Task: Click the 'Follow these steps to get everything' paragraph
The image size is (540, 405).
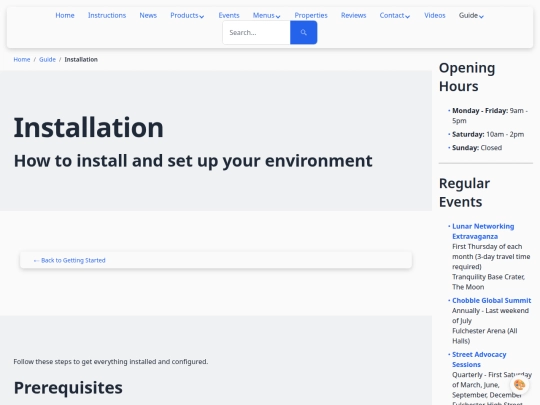Action: click(111, 362)
